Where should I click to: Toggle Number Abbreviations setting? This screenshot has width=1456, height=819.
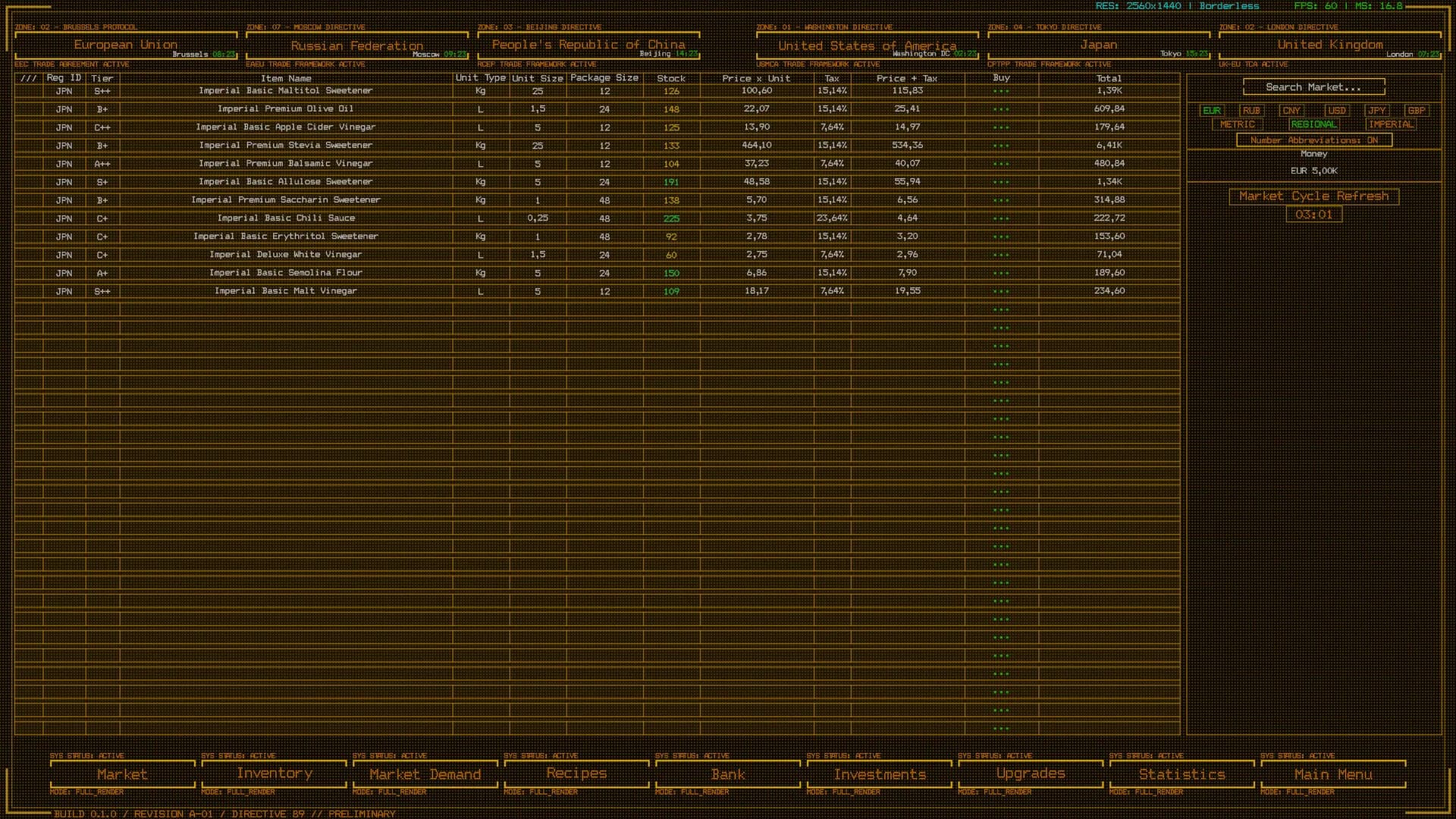(1314, 140)
